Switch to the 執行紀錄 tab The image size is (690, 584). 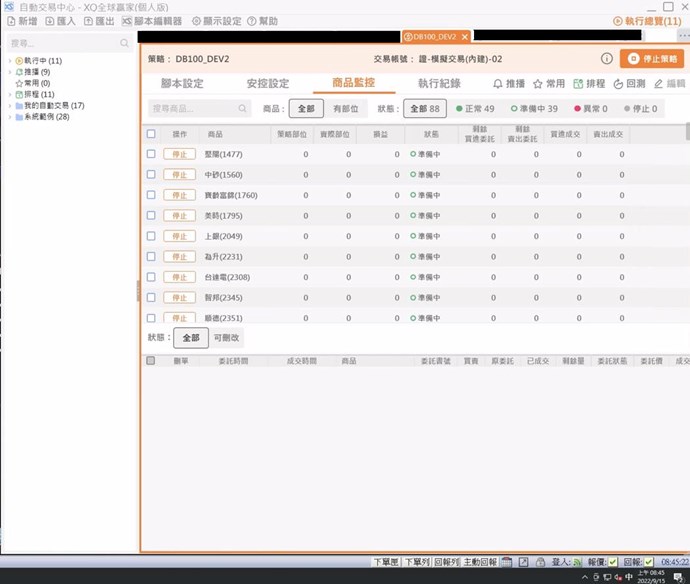click(439, 83)
